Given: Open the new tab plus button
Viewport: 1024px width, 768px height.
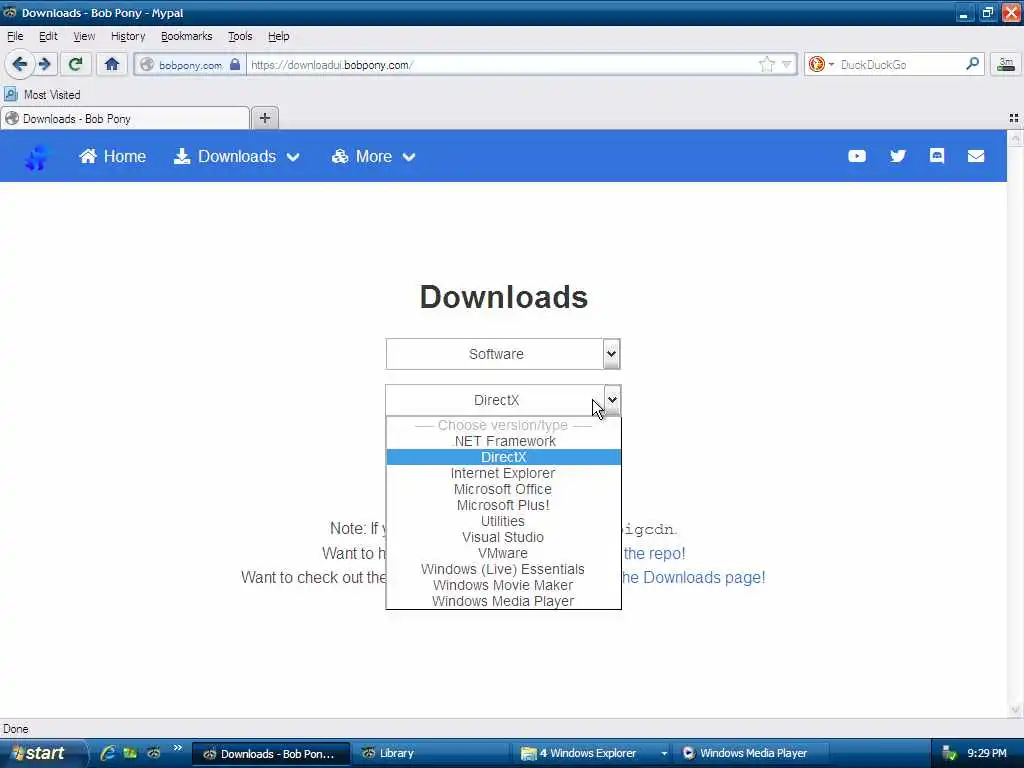Looking at the screenshot, I should pyautogui.click(x=264, y=118).
